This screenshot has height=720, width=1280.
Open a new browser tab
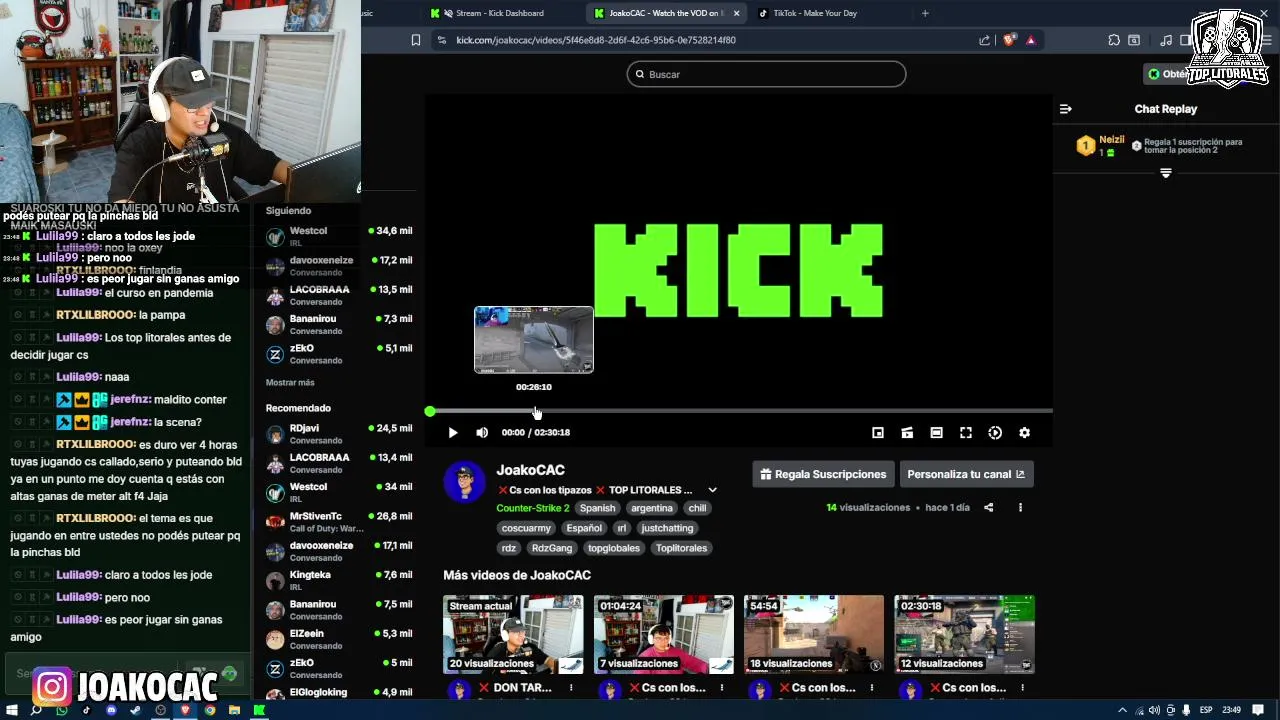point(925,13)
